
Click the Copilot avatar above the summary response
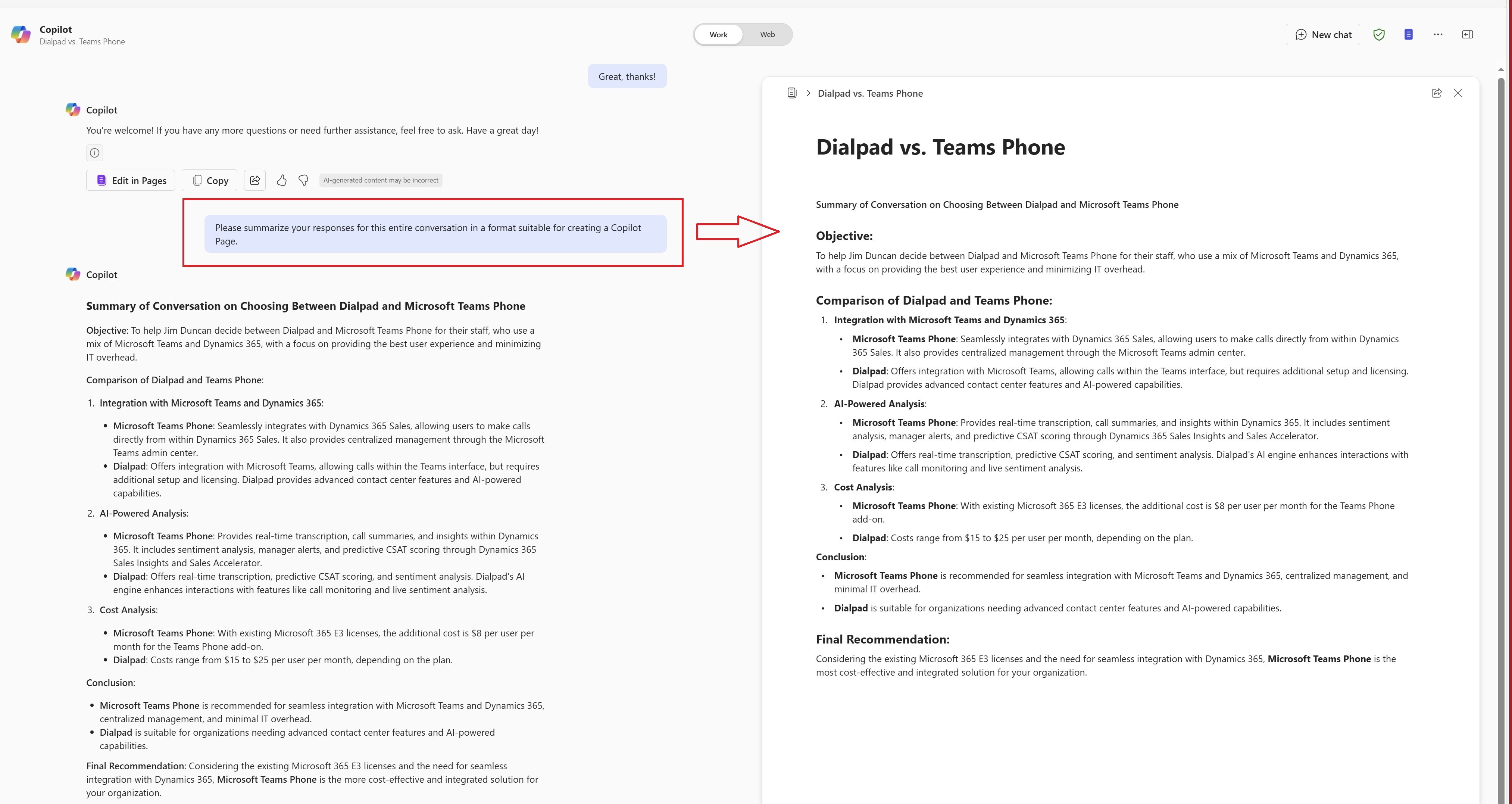pyautogui.click(x=73, y=274)
